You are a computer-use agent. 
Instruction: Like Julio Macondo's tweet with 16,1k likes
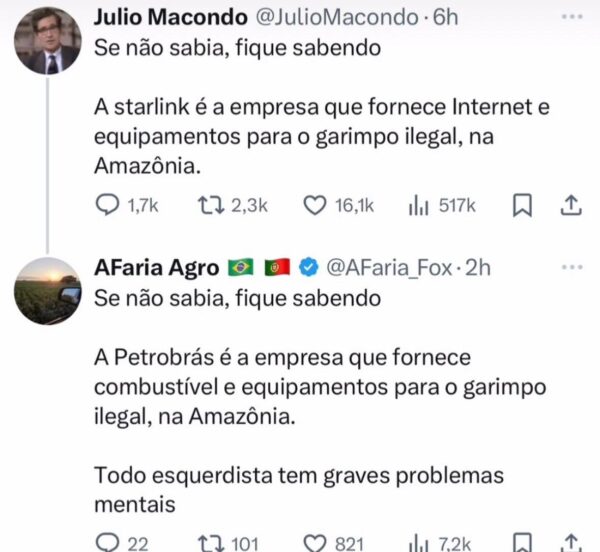pyautogui.click(x=315, y=205)
